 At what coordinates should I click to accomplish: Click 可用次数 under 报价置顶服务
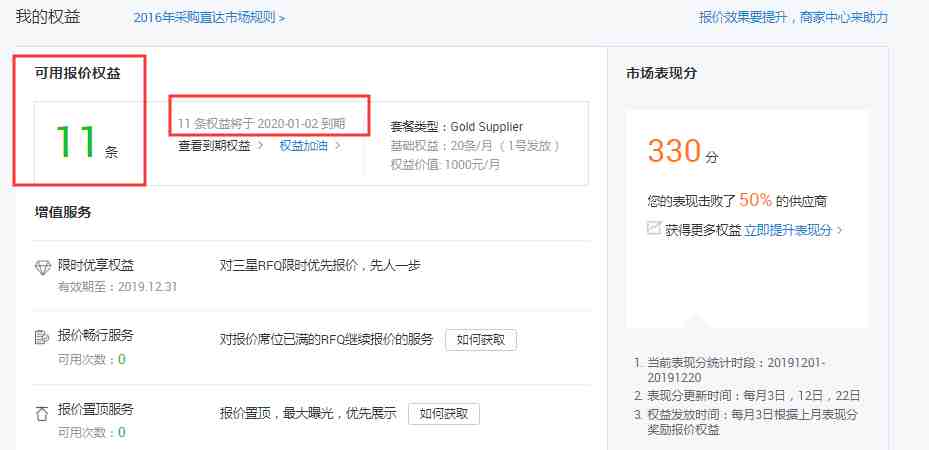click(x=91, y=432)
